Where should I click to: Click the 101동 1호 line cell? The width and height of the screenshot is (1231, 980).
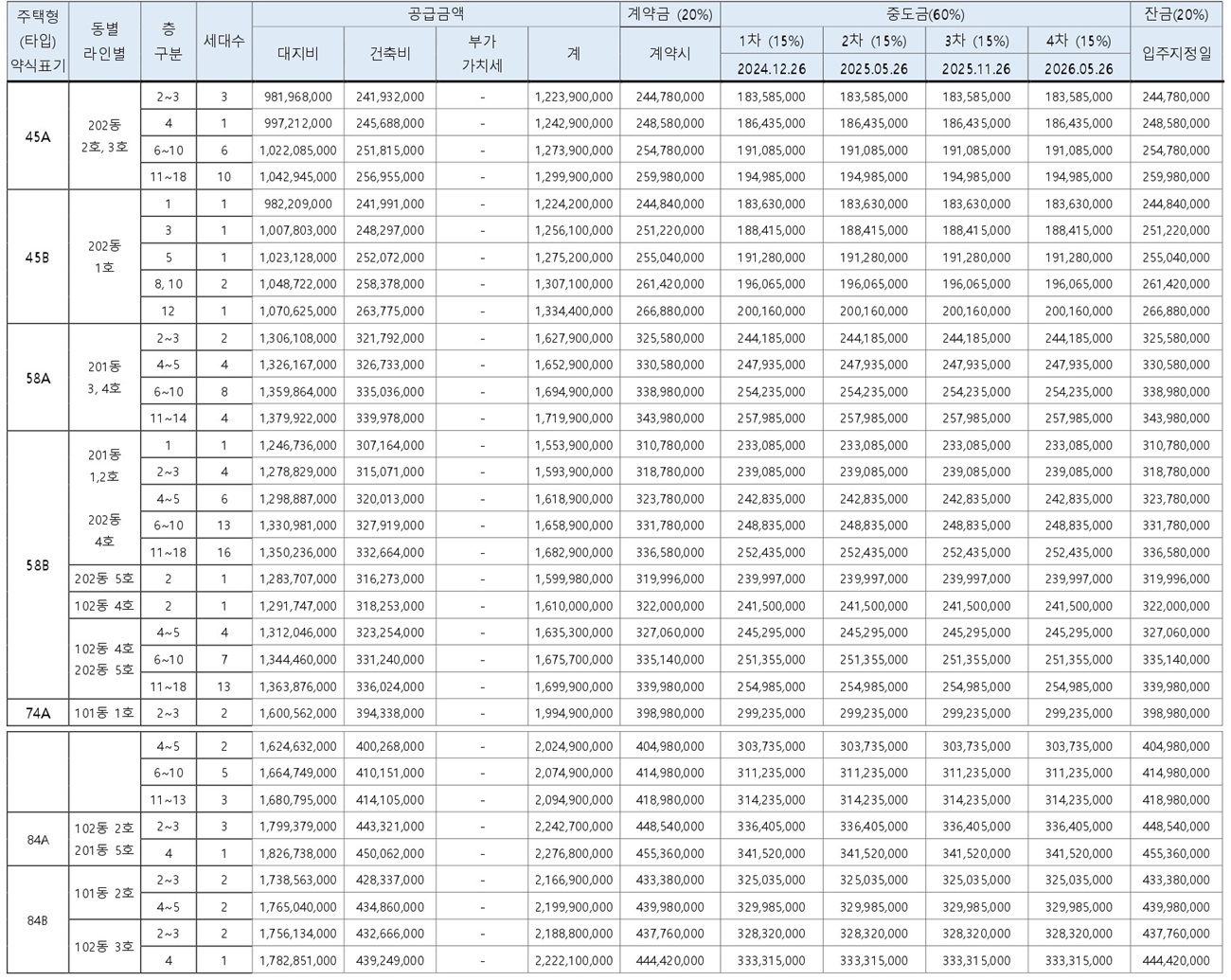point(104,713)
